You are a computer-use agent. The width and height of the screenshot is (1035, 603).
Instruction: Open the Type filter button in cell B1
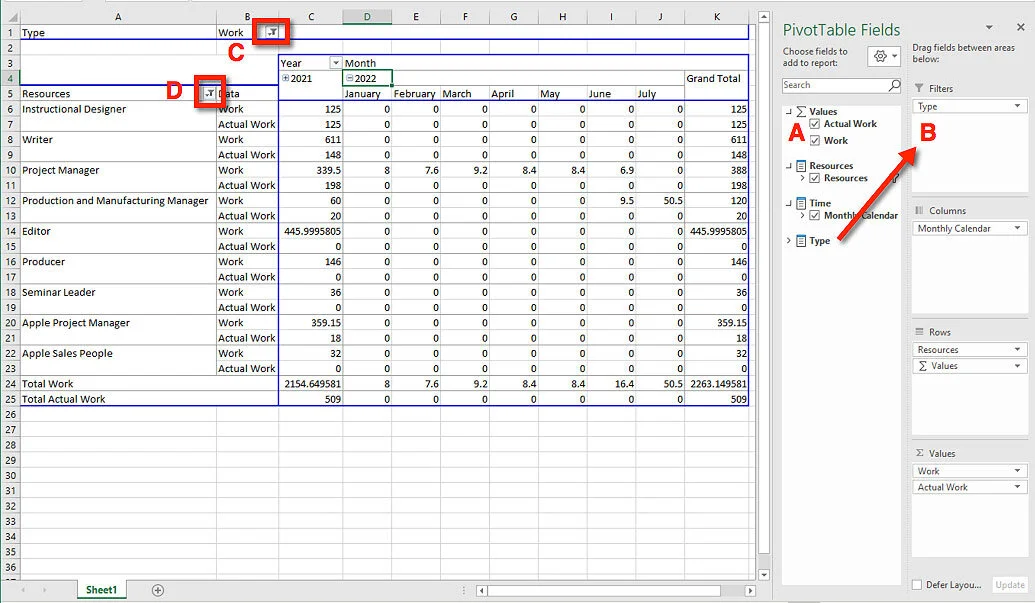click(271, 32)
